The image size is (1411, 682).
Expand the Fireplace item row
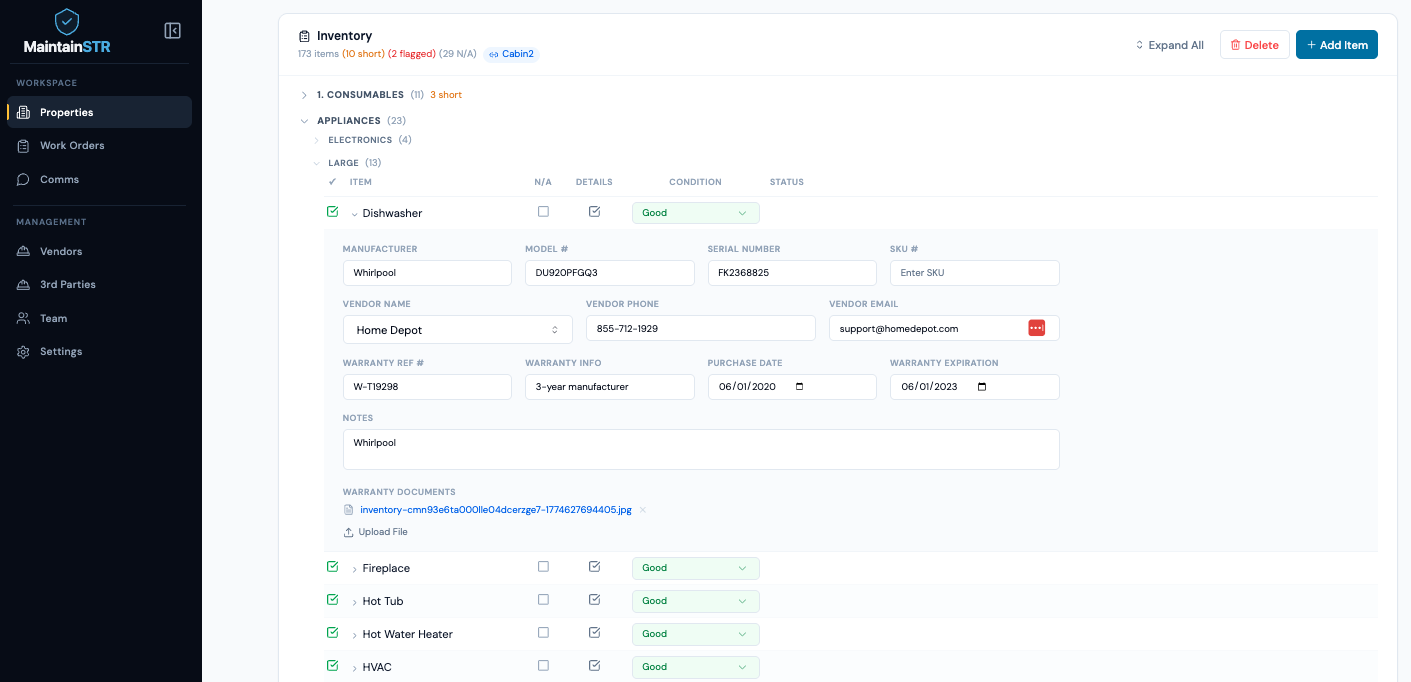pos(354,569)
